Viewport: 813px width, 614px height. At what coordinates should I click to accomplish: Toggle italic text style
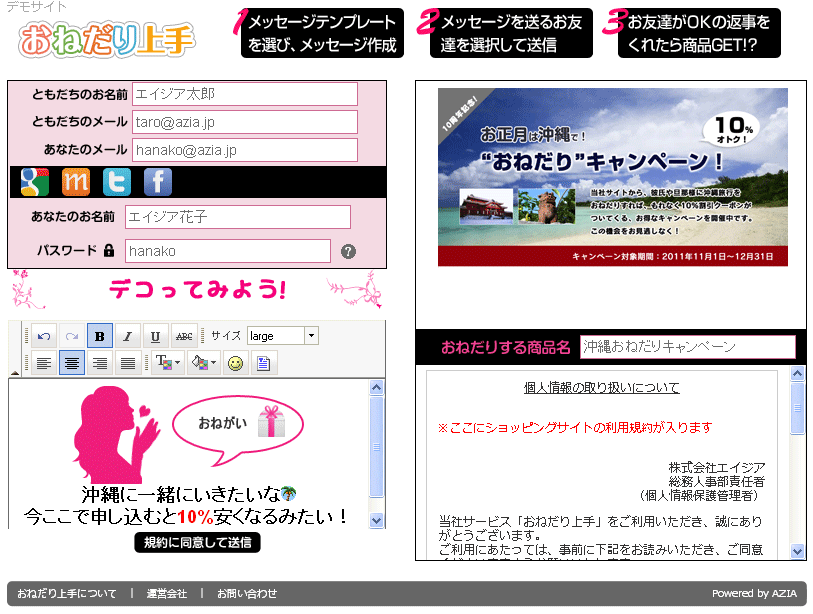tap(127, 336)
